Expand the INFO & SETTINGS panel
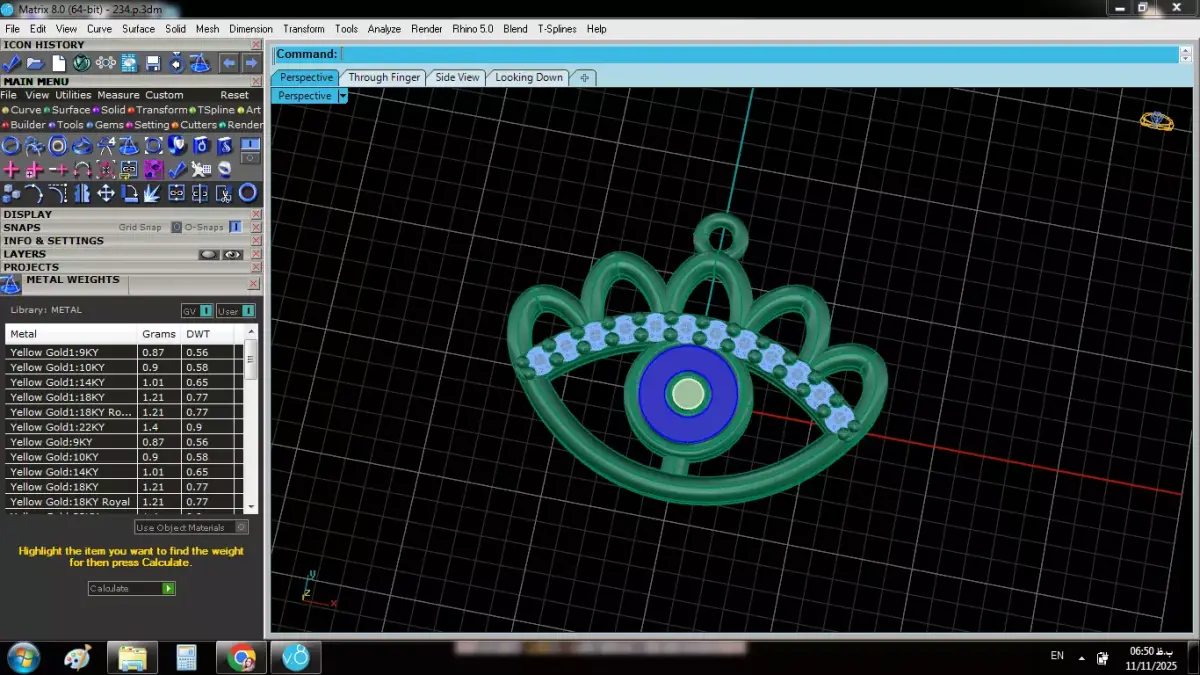The width and height of the screenshot is (1200, 675). point(53,241)
